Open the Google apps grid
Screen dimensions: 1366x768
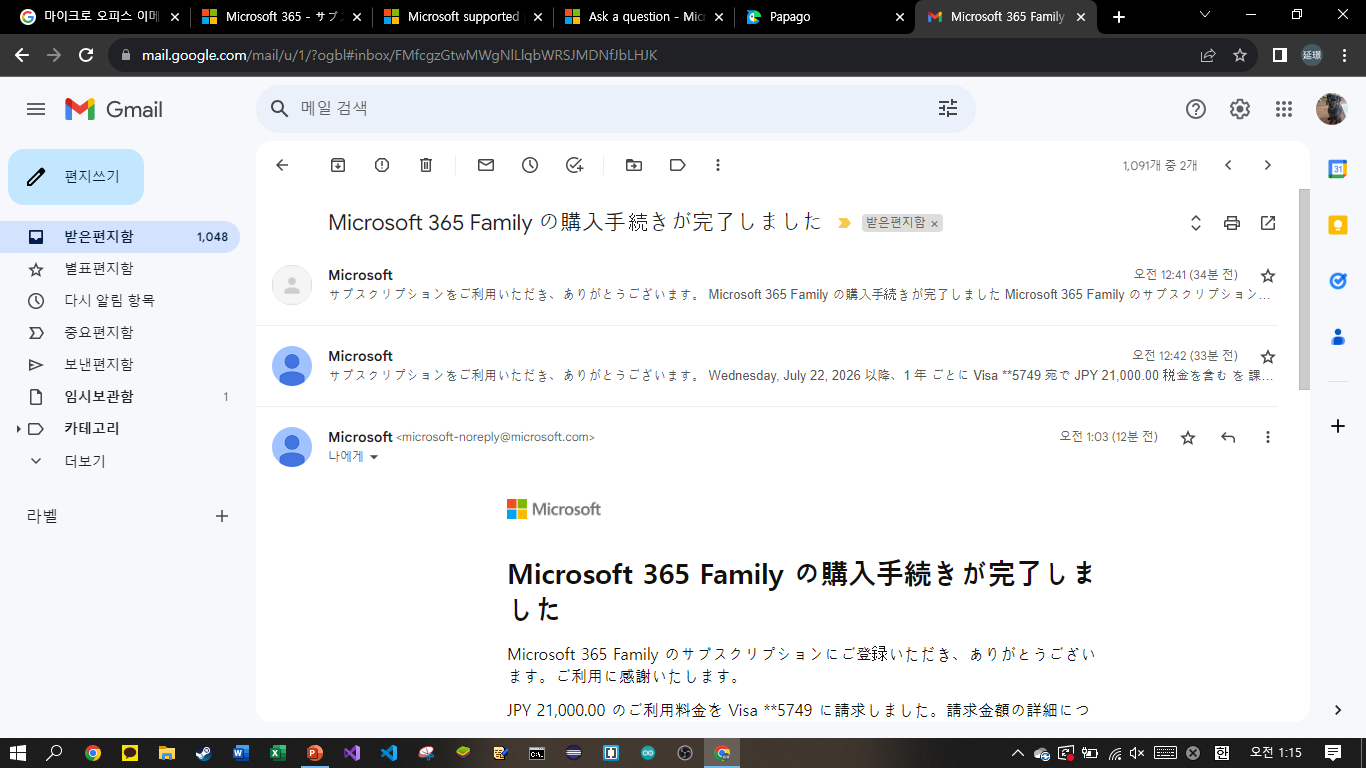(1284, 109)
